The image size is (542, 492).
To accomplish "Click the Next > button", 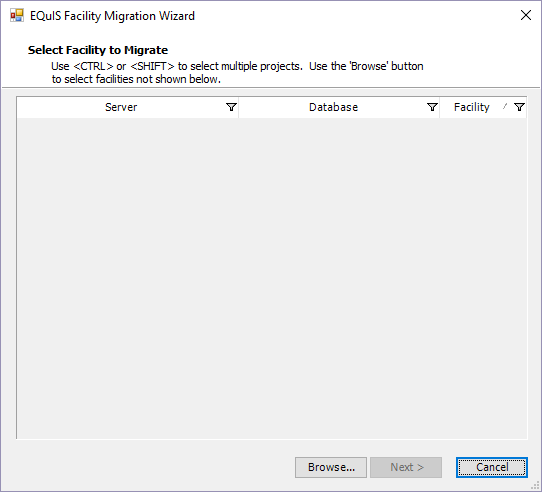I will pos(406,467).
